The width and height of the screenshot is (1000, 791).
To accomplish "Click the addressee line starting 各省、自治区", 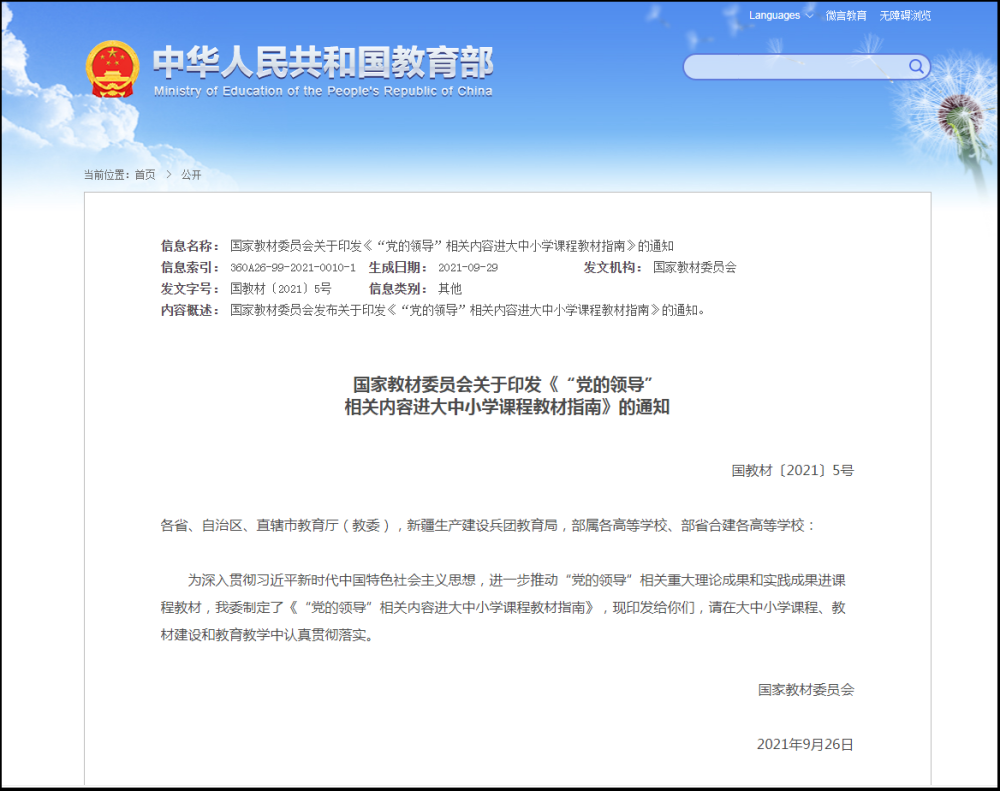I will (488, 525).
